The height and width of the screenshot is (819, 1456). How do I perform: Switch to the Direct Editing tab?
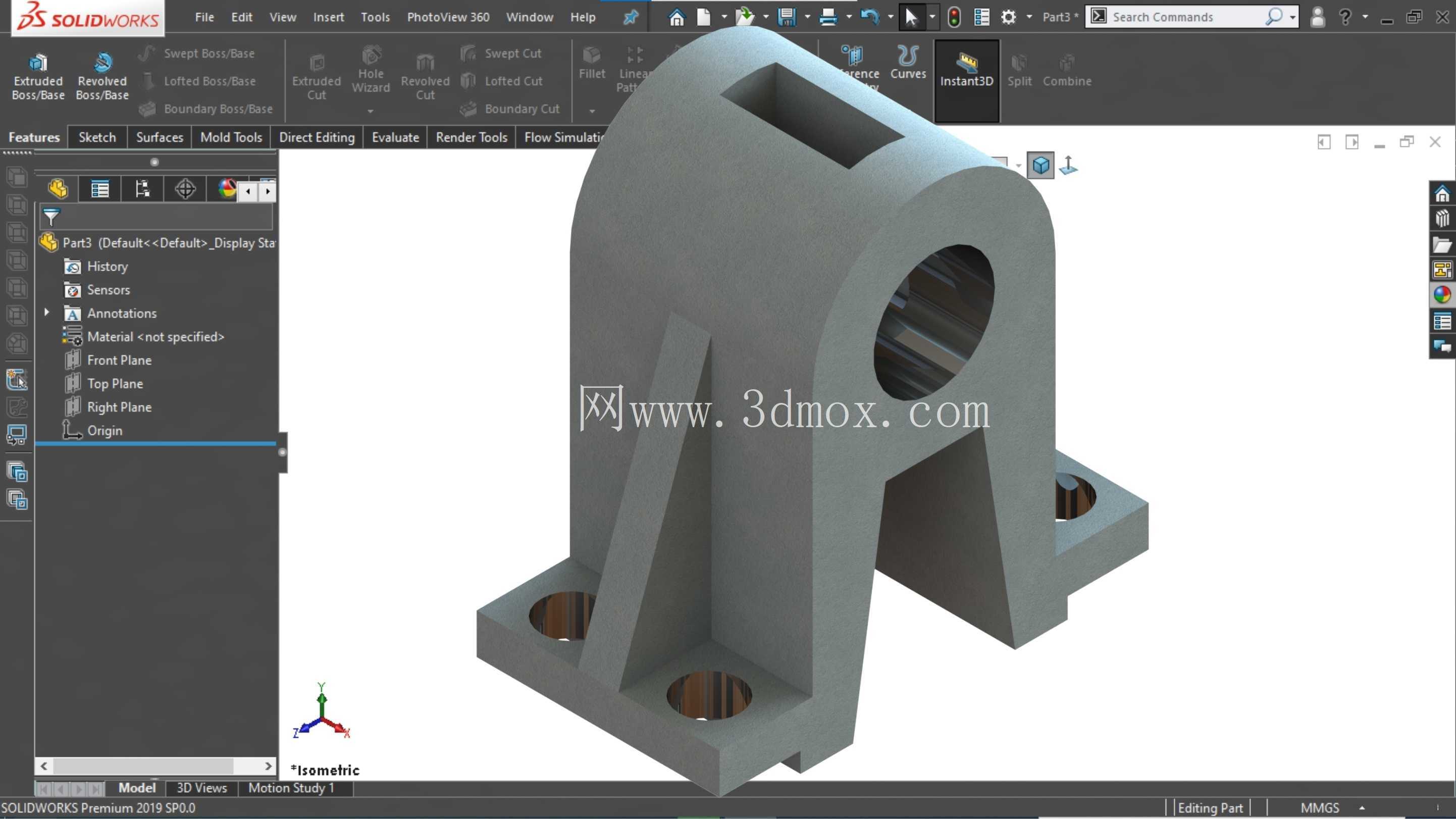tap(317, 137)
